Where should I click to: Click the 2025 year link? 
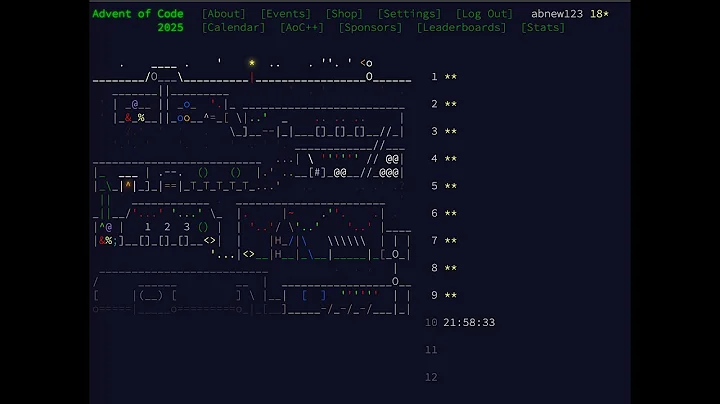(x=170, y=28)
